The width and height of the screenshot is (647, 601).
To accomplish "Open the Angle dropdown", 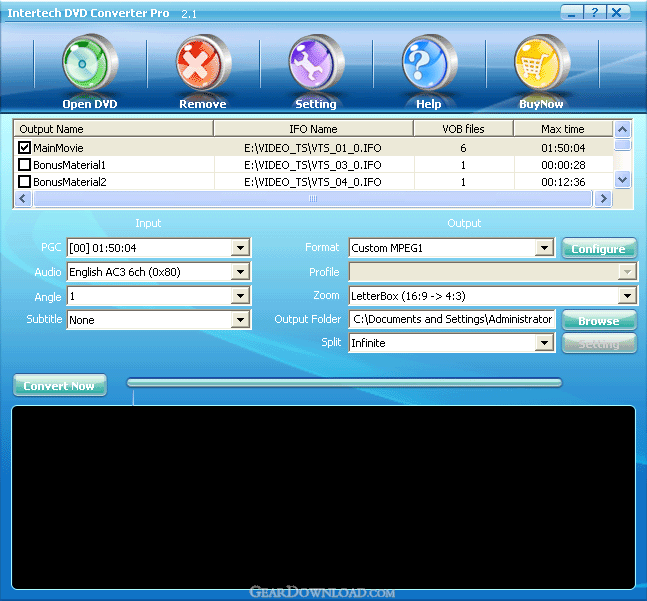I will [x=240, y=296].
